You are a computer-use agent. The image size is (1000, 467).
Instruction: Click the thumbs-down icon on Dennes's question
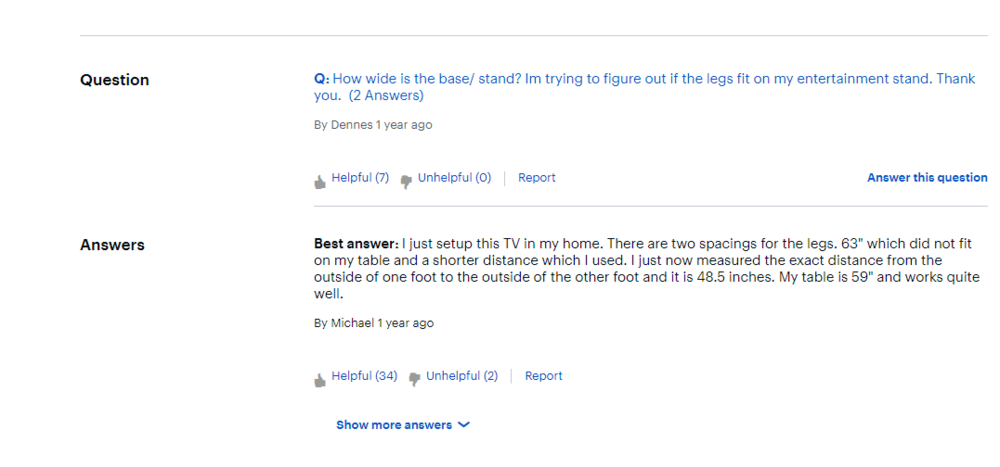pos(406,182)
